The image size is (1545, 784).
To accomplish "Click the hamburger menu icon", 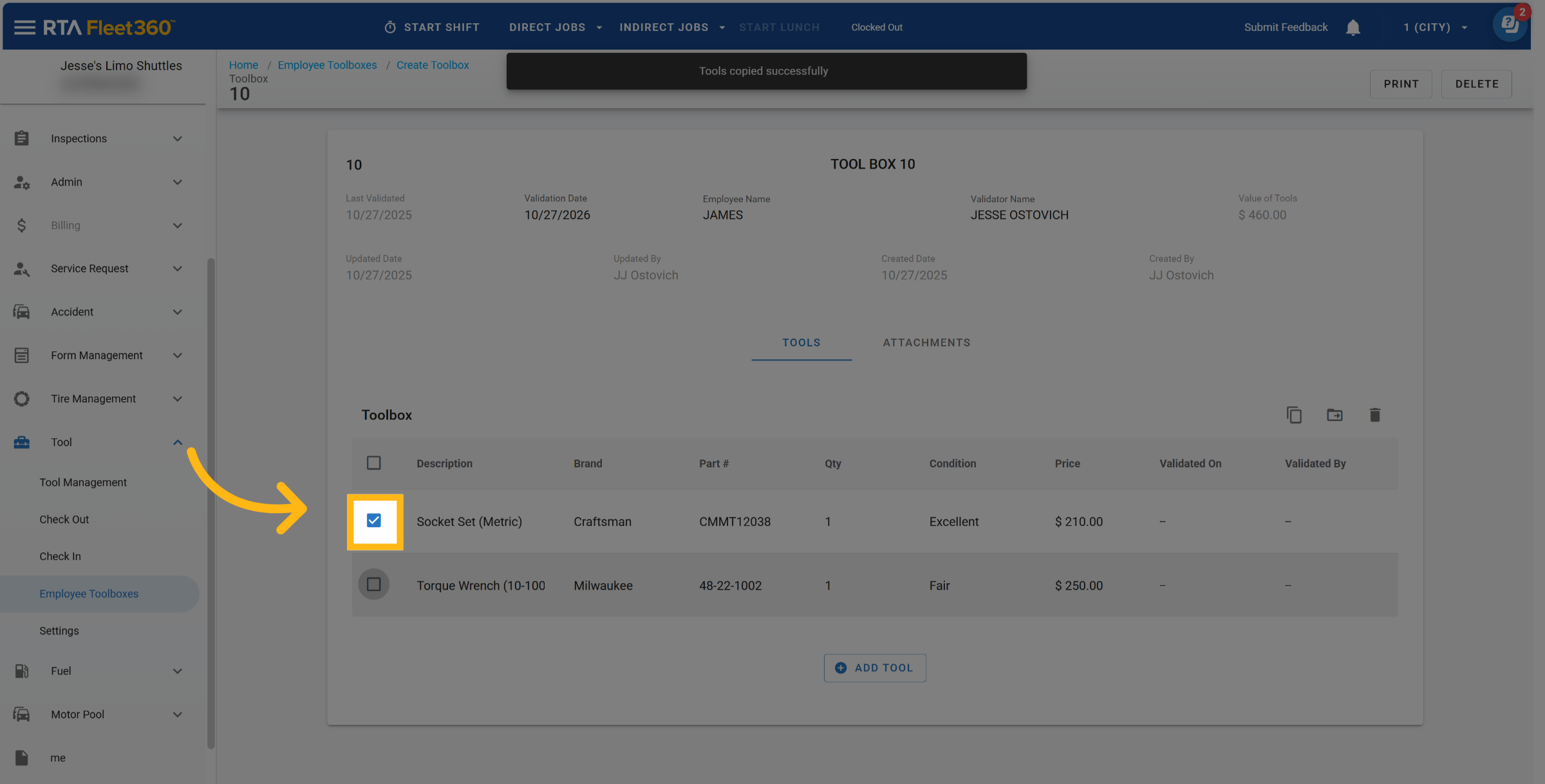I will [x=24, y=27].
